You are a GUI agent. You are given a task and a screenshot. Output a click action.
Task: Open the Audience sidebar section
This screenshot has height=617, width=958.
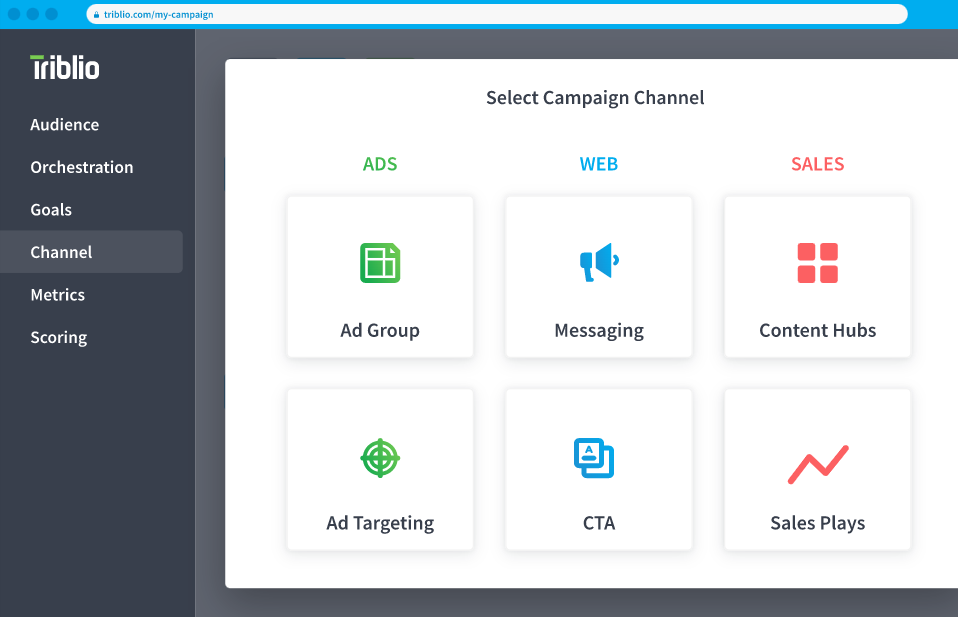65,125
